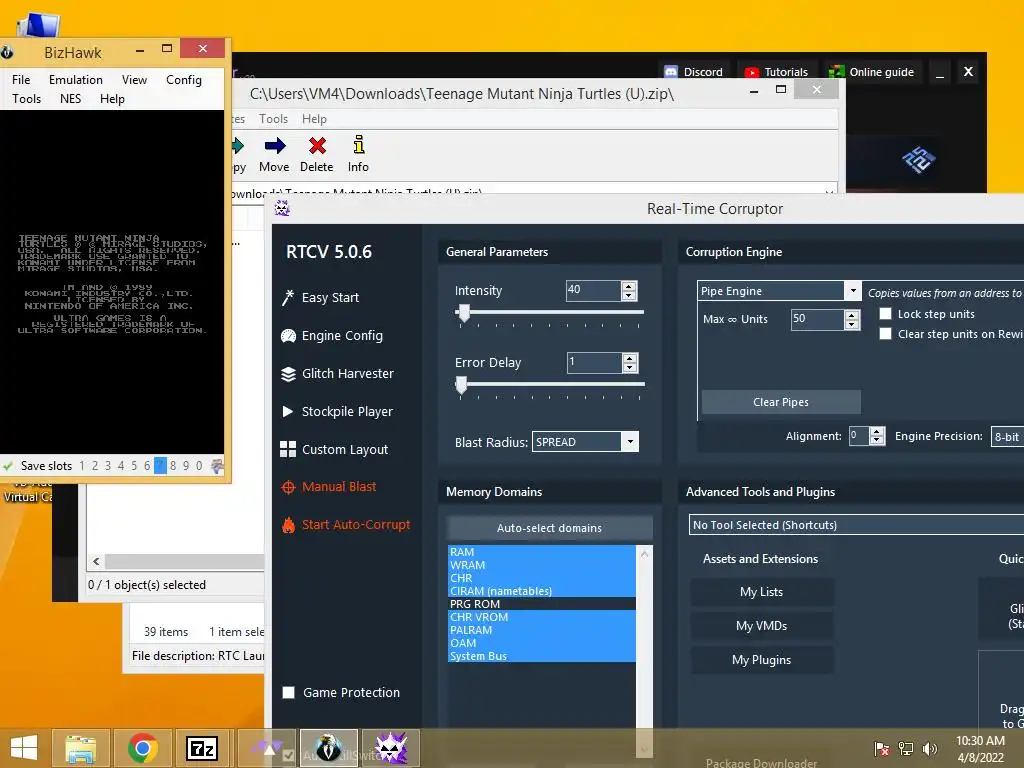This screenshot has height=768, width=1024.
Task: Open 7-Zip from taskbar
Action: tap(202, 748)
